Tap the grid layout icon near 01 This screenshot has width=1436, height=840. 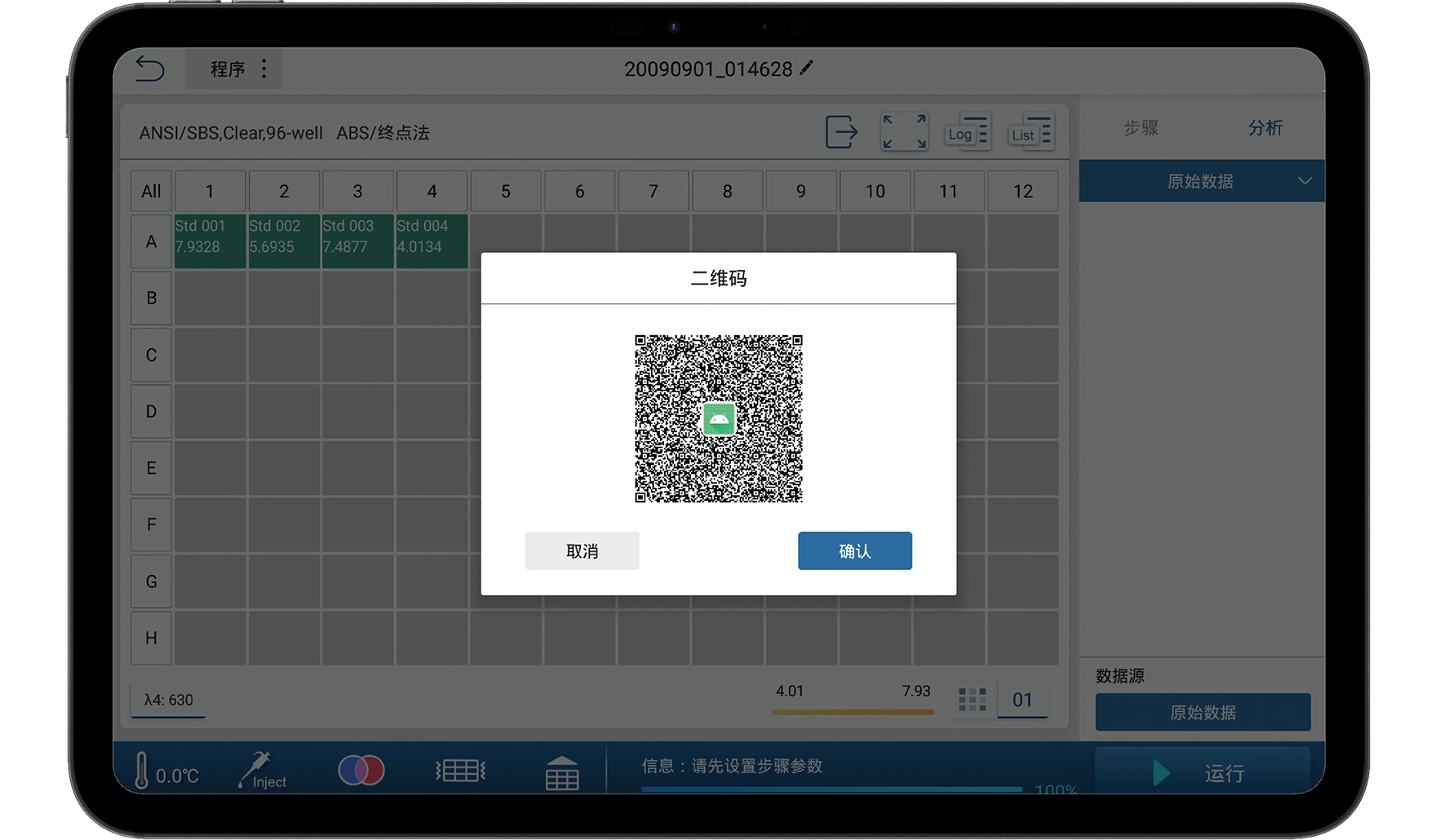973,700
